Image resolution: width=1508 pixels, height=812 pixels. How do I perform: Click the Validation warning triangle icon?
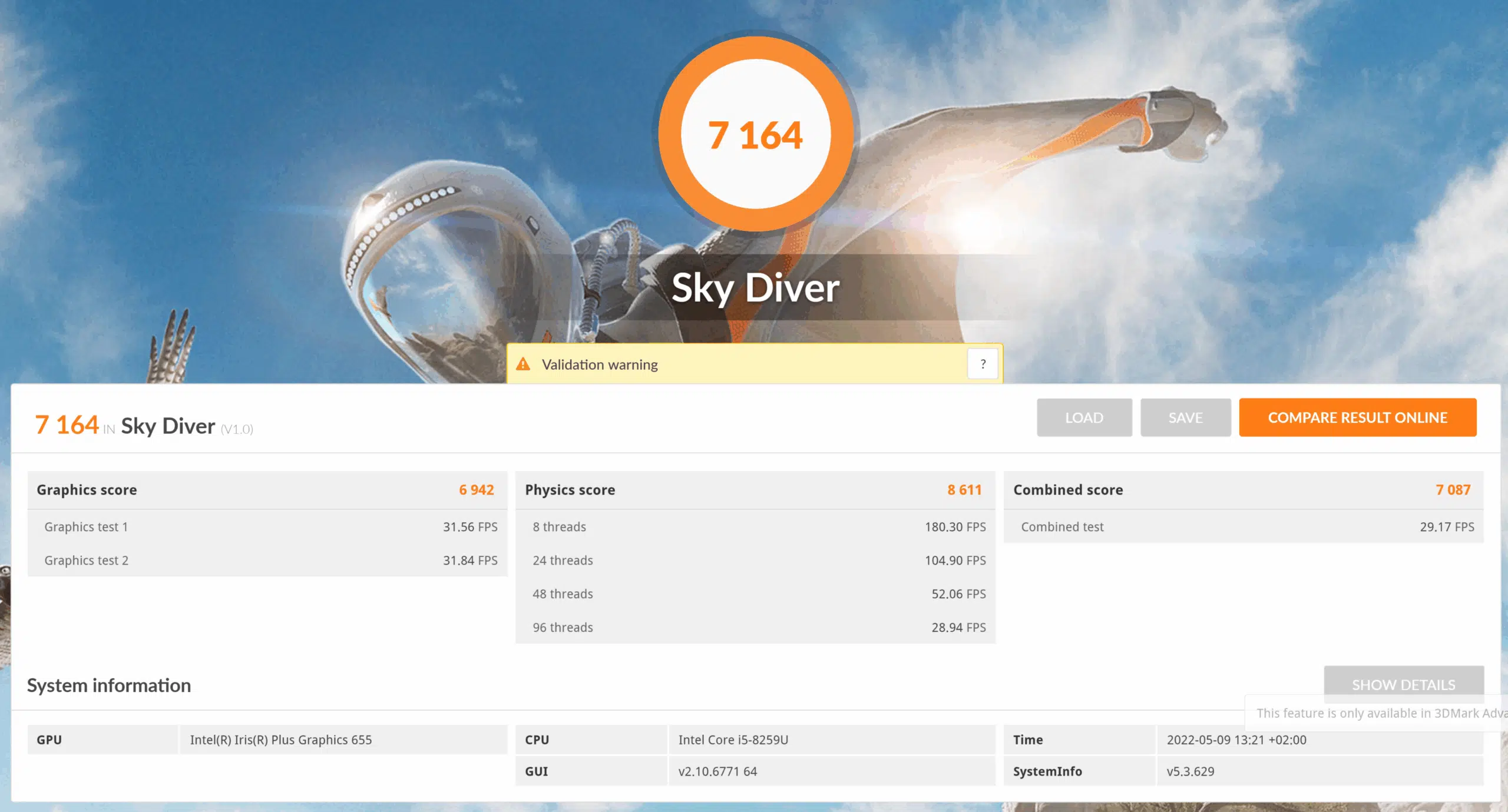tap(523, 364)
